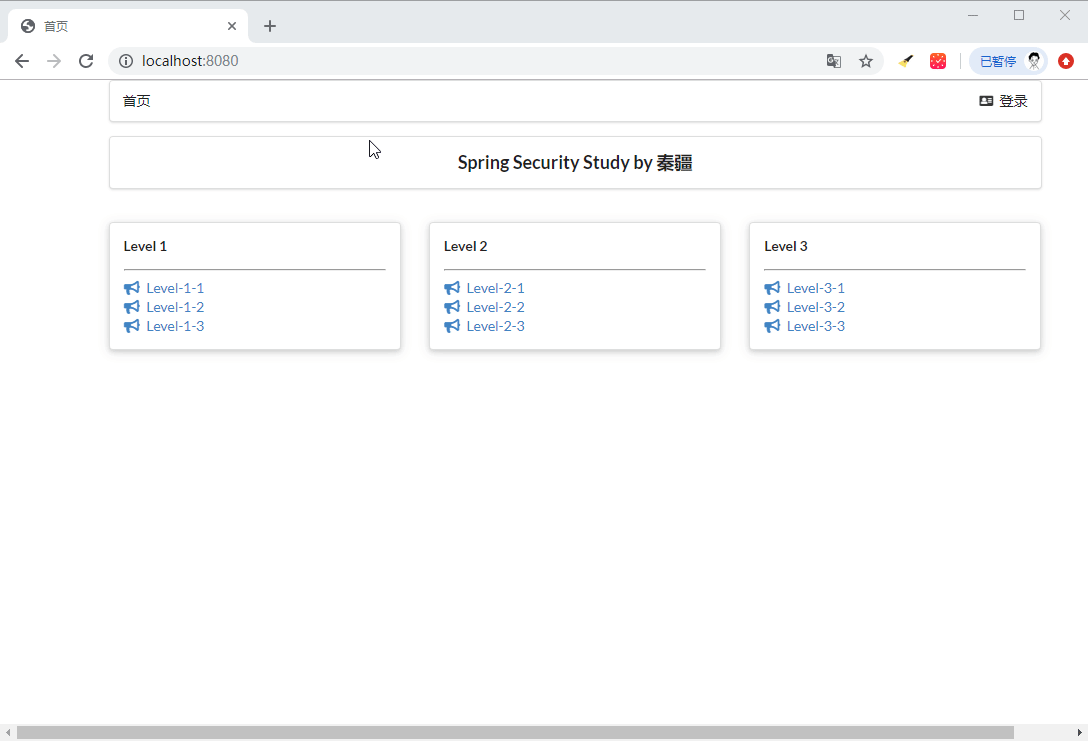Go to 首页 in the navigation bar
The width and height of the screenshot is (1088, 741).
[x=137, y=101]
